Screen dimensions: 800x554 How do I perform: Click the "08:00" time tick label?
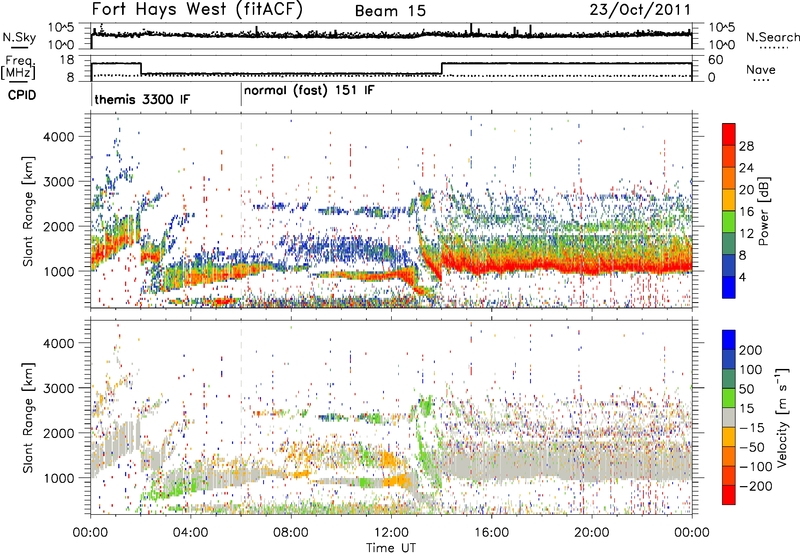(291, 533)
